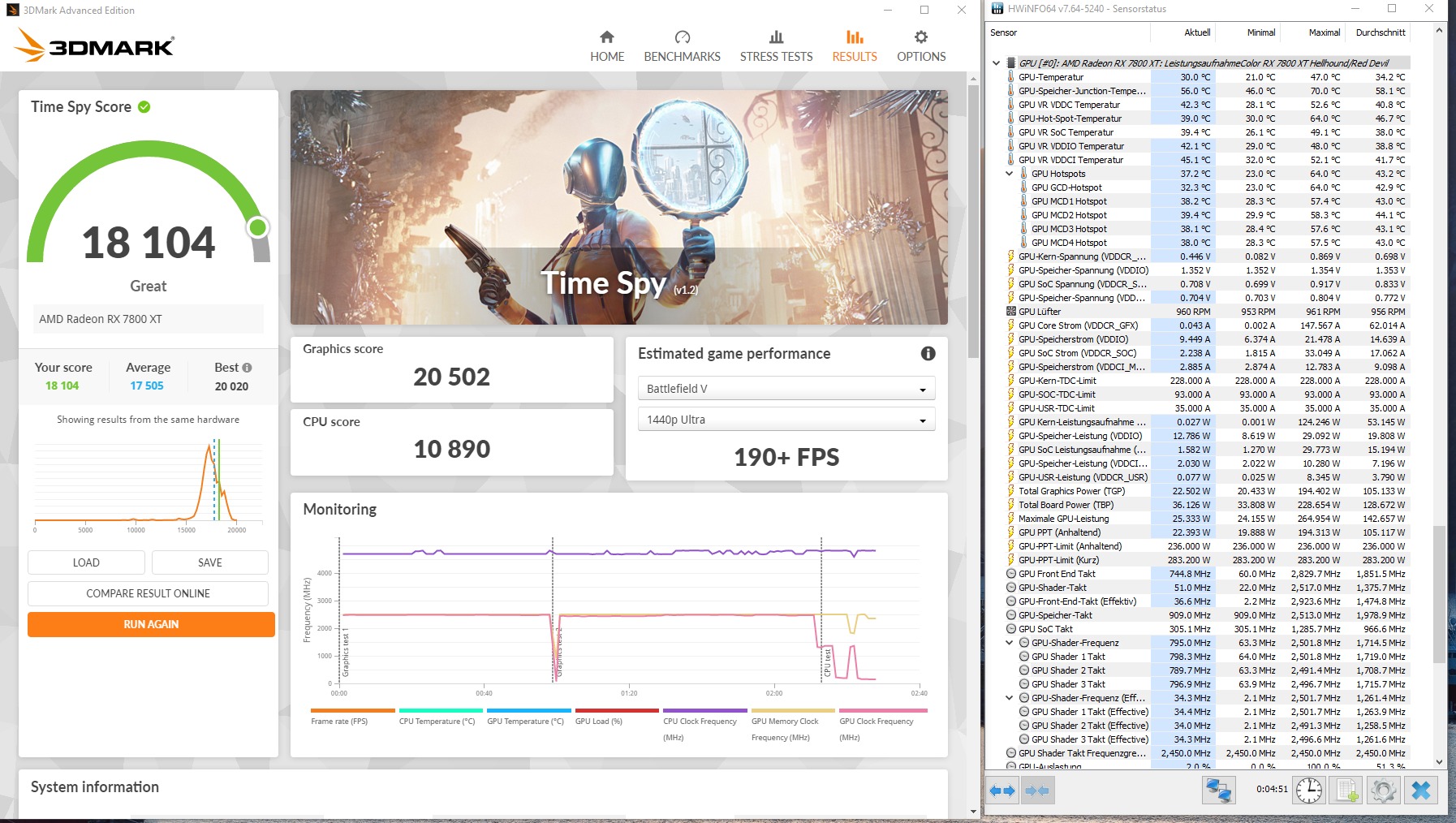Collapse the GPU-Shader-Frequenz (Eff...) tree node
The width and height of the screenshot is (1456, 823).
click(x=1010, y=698)
